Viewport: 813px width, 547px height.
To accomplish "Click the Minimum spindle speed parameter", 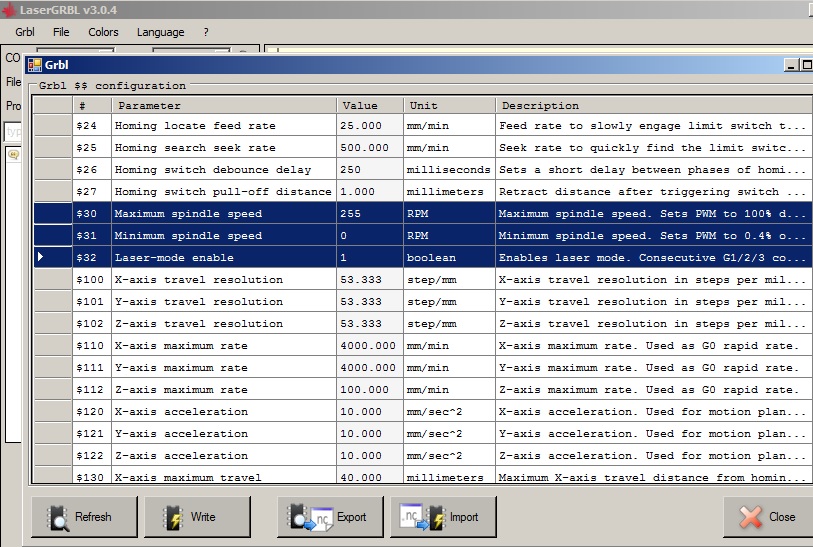I will tap(224, 235).
